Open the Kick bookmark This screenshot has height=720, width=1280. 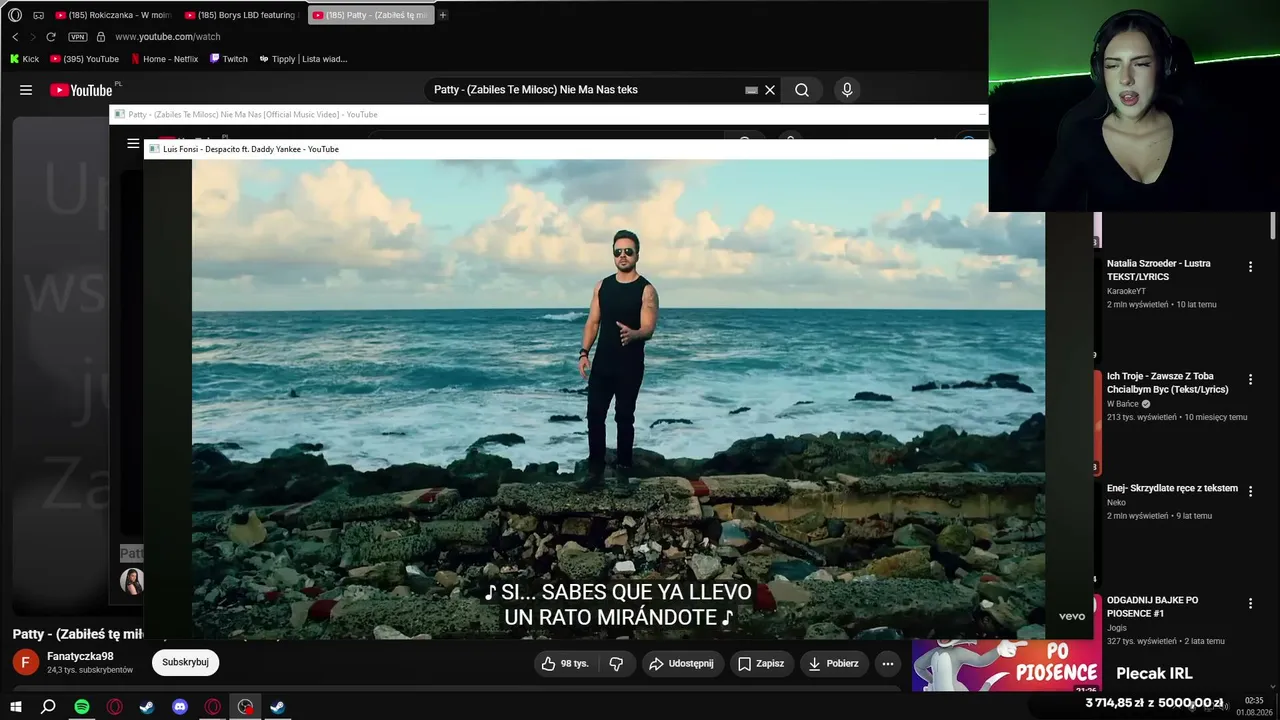(x=24, y=59)
